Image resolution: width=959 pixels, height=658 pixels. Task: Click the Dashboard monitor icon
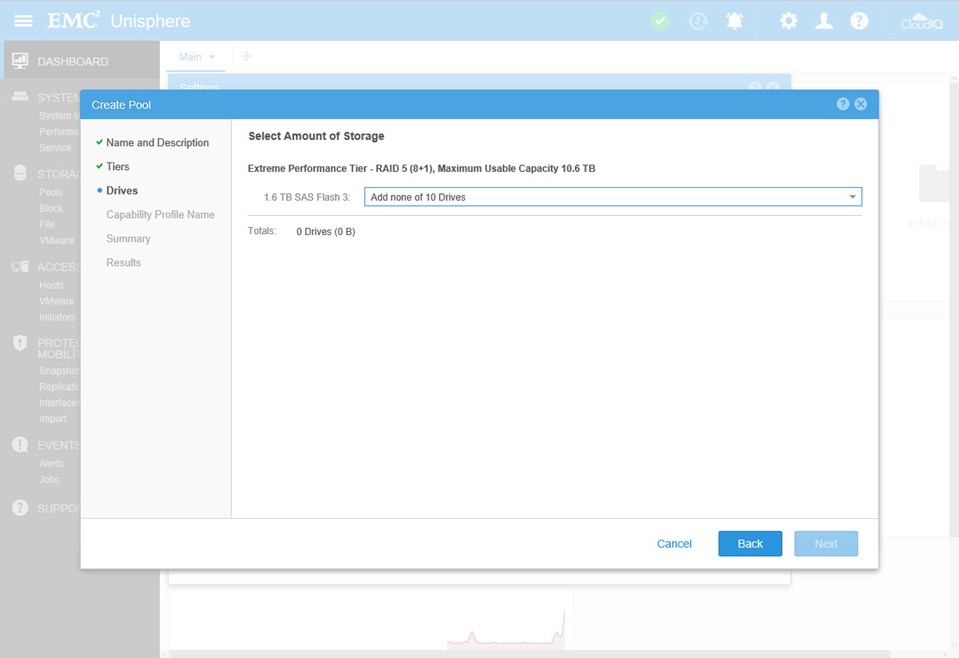point(20,61)
